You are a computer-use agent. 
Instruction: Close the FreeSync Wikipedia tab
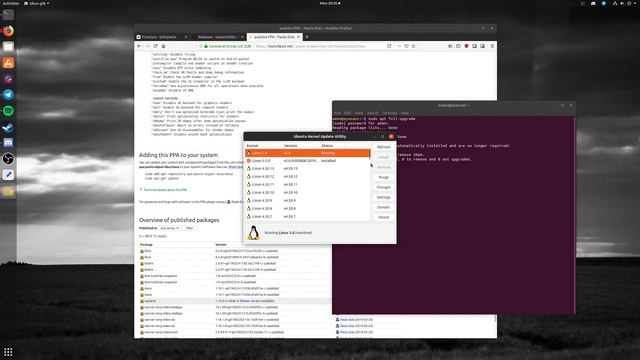click(x=186, y=37)
